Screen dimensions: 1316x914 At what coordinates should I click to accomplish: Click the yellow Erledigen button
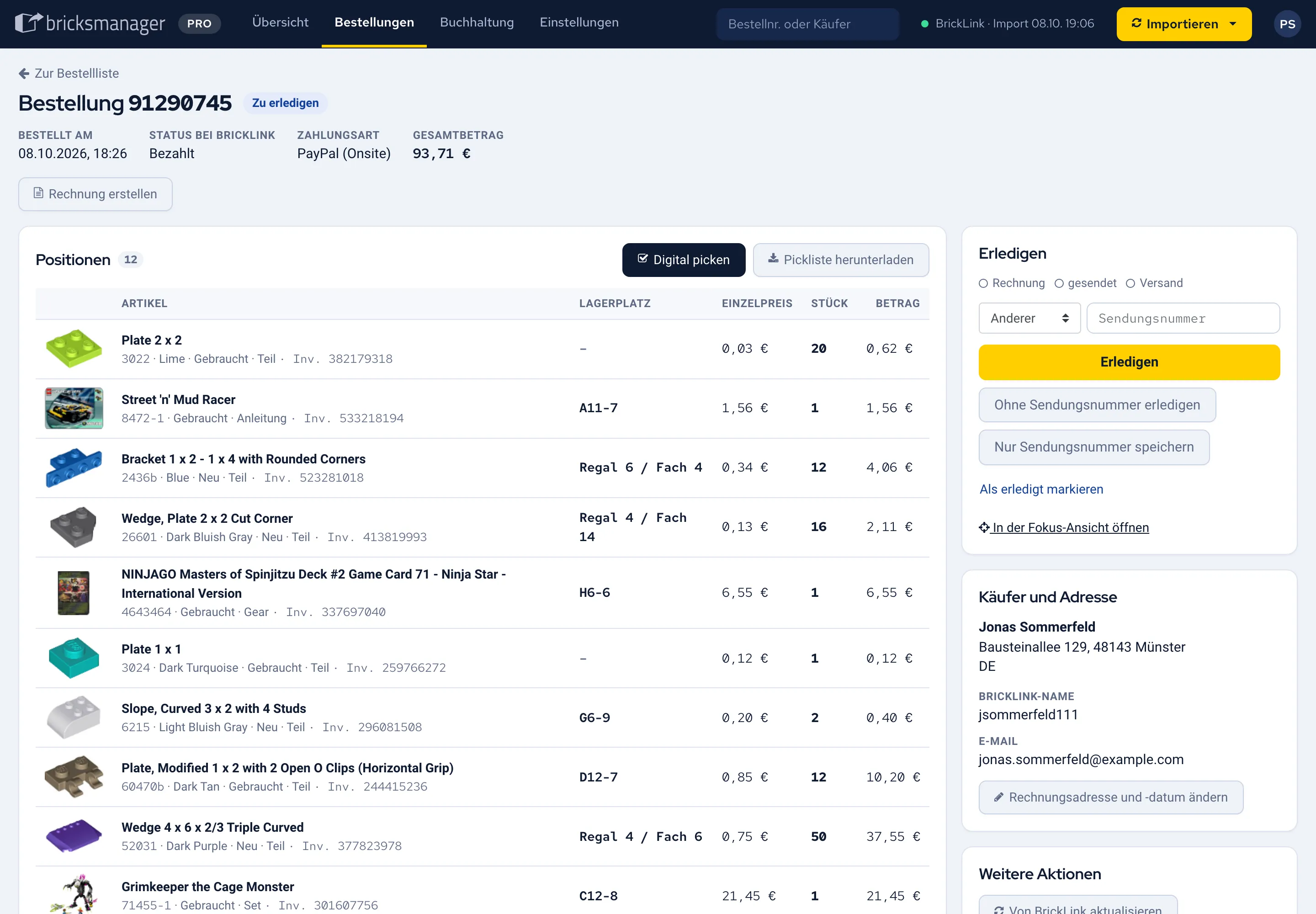point(1129,362)
